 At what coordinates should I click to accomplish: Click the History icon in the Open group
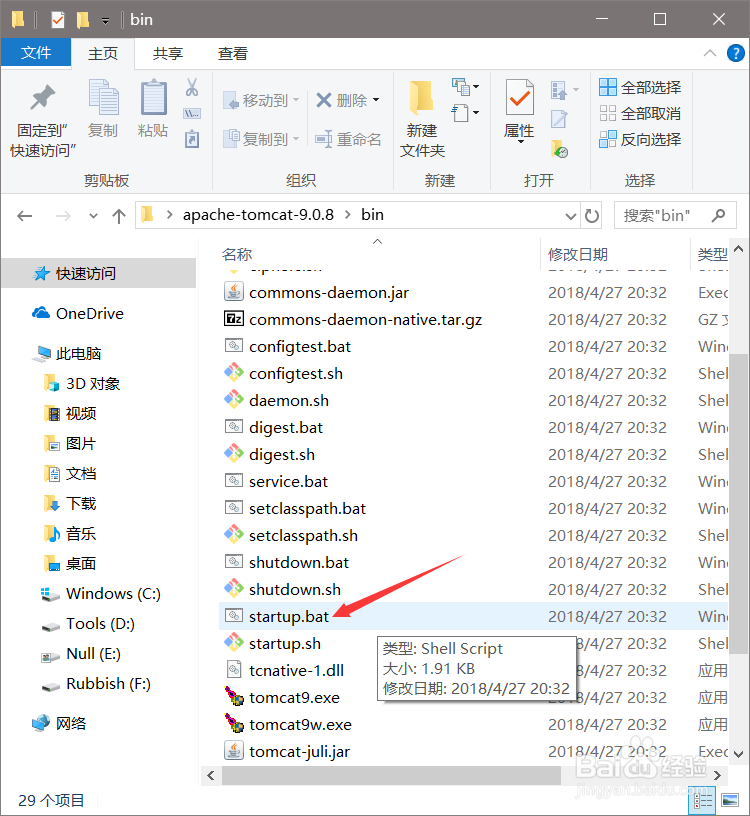point(559,149)
